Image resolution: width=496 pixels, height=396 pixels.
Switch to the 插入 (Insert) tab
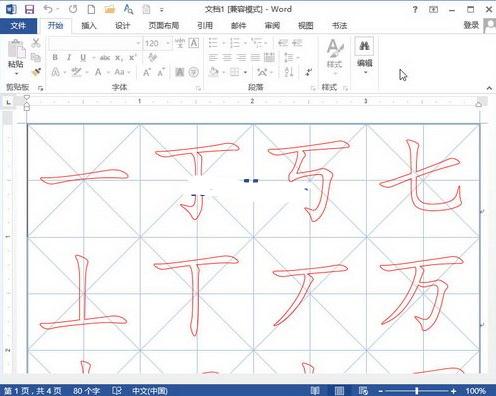coord(89,26)
